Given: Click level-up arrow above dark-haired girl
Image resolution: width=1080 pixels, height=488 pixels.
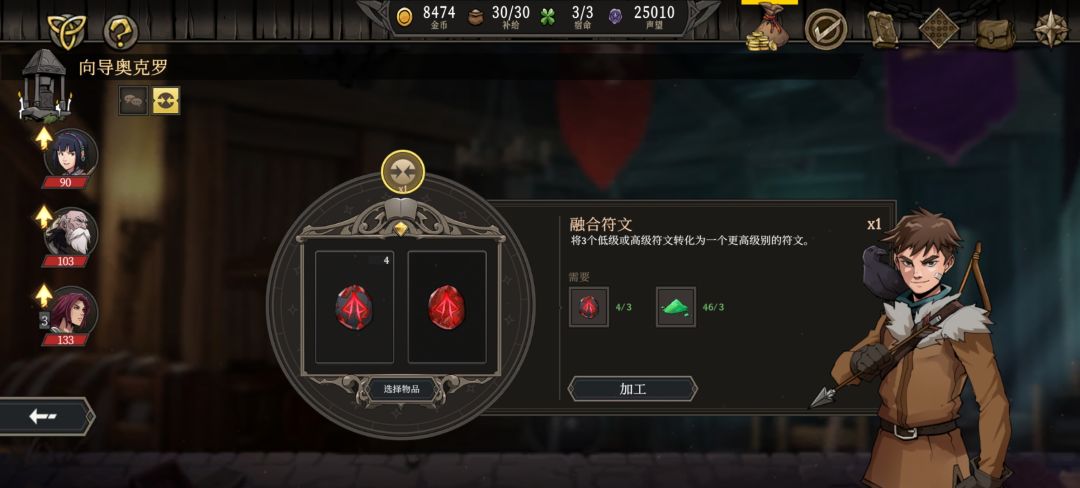Looking at the screenshot, I should coord(44,138).
